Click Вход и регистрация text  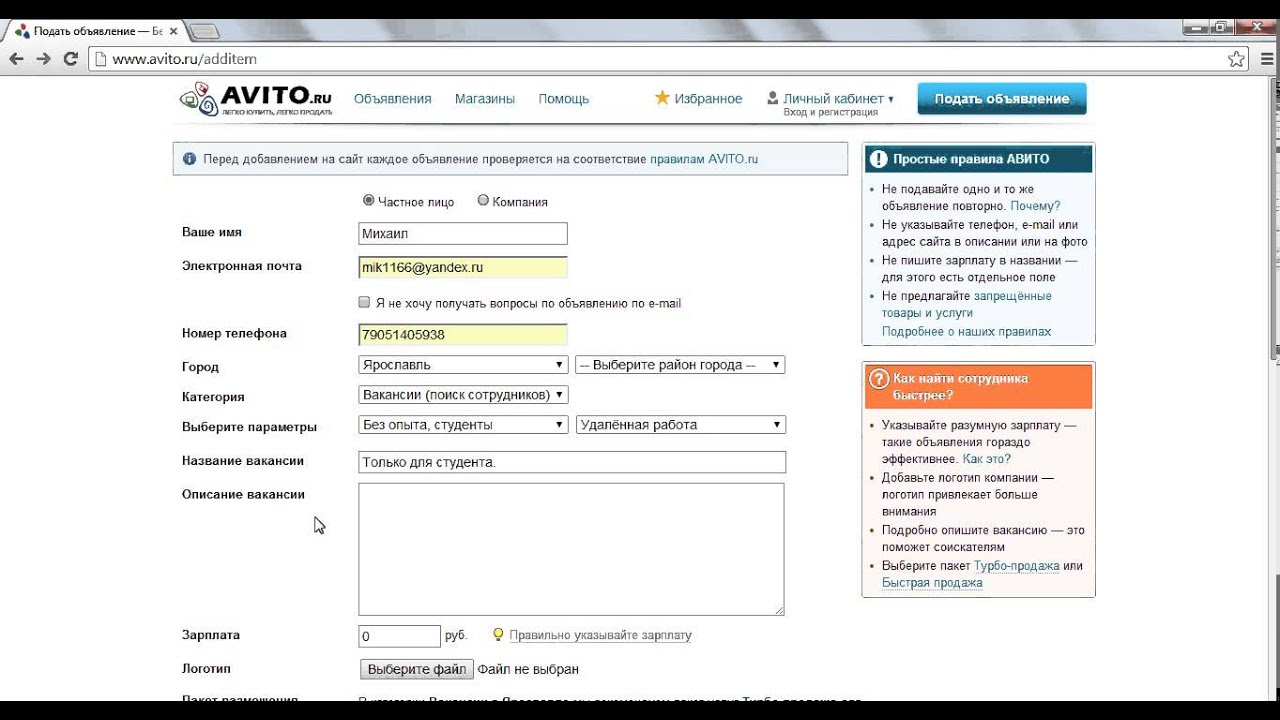point(830,113)
